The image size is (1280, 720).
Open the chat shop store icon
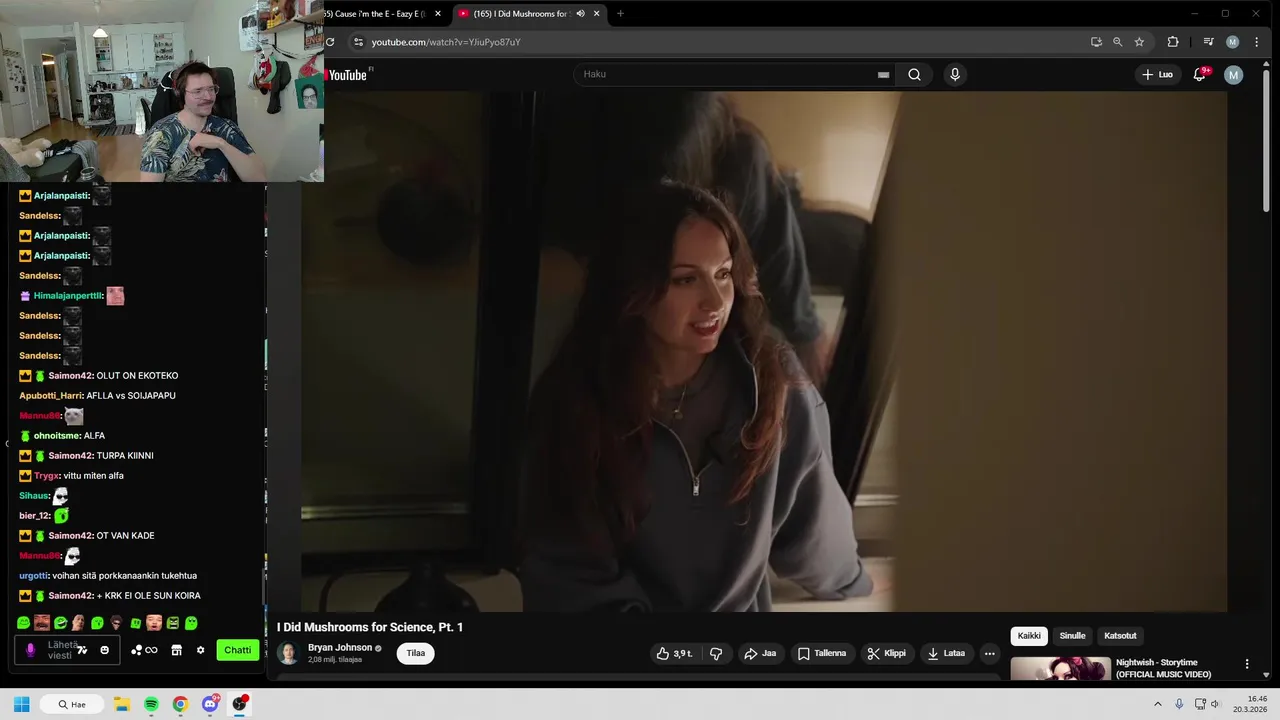(x=176, y=650)
